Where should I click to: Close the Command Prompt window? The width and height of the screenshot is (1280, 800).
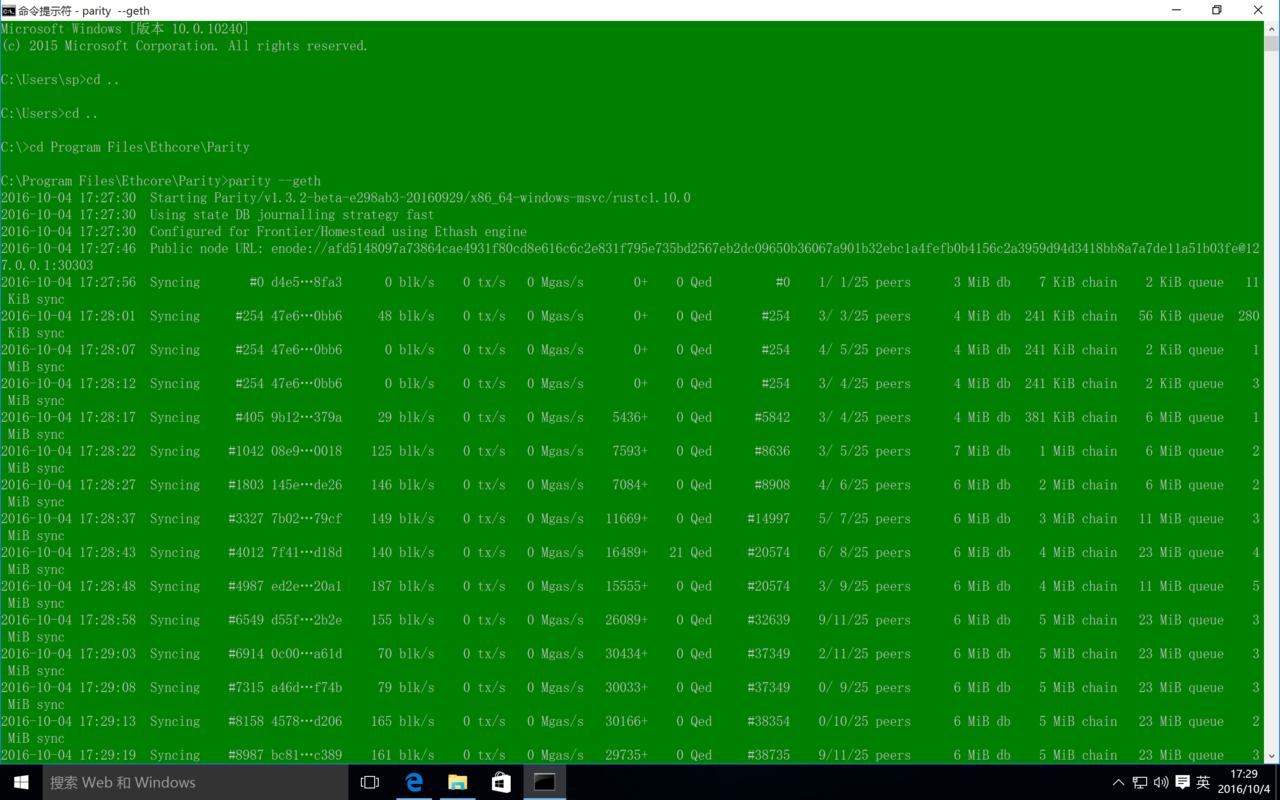(x=1259, y=10)
